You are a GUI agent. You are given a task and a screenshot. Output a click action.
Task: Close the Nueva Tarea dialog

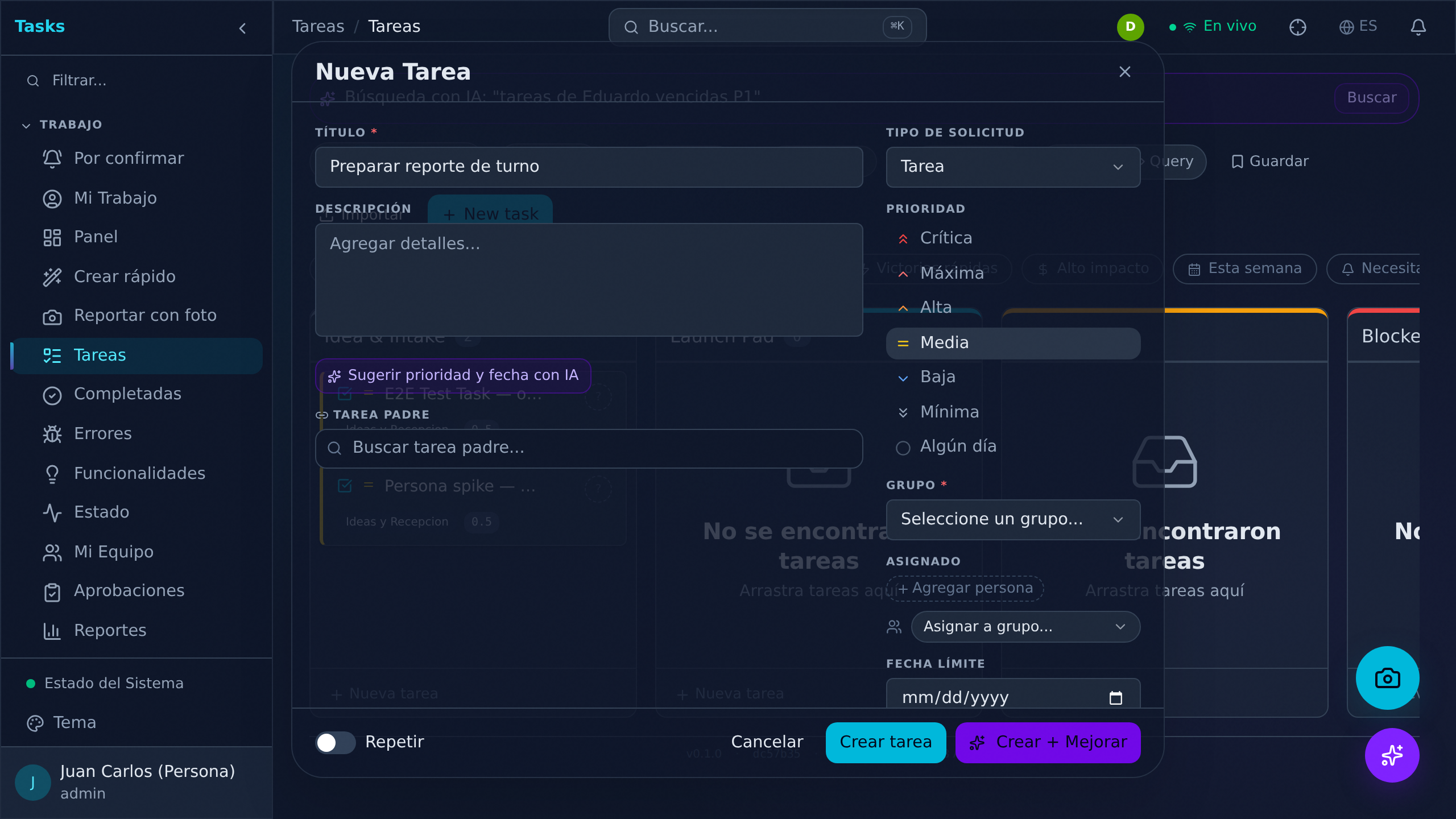pyautogui.click(x=1125, y=72)
